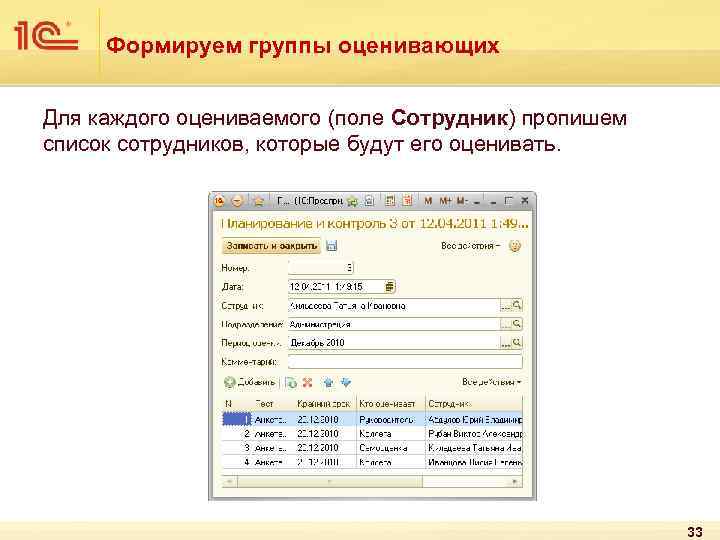This screenshot has height=540, width=720.
Task: Select Рубан Виктор employee cell in row 2
Action: (x=474, y=434)
